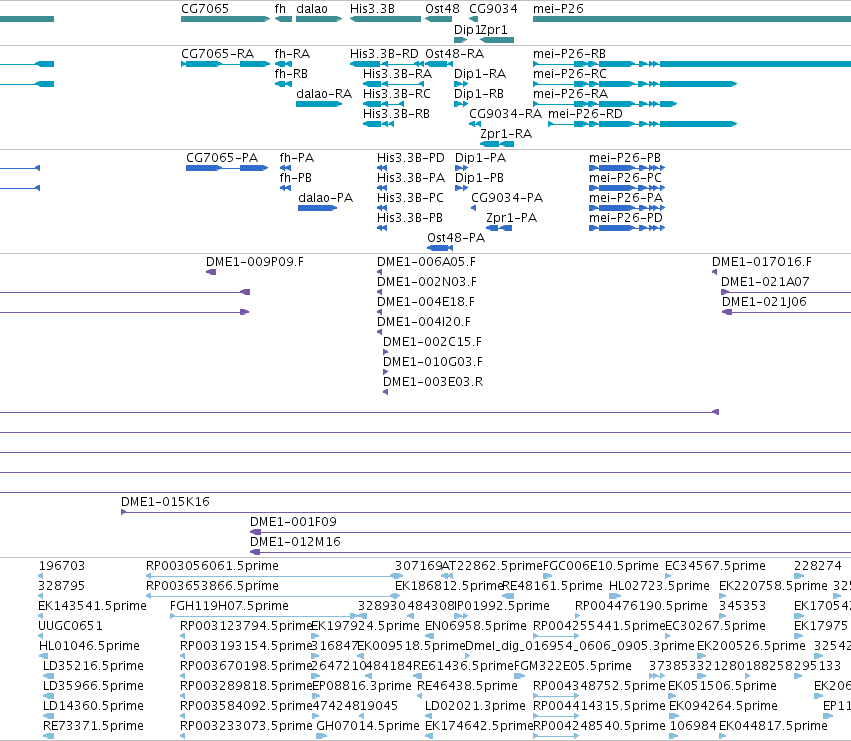Click the DME1-002N03.F clone label
Viewport: 851px width, 741px height.
point(427,282)
